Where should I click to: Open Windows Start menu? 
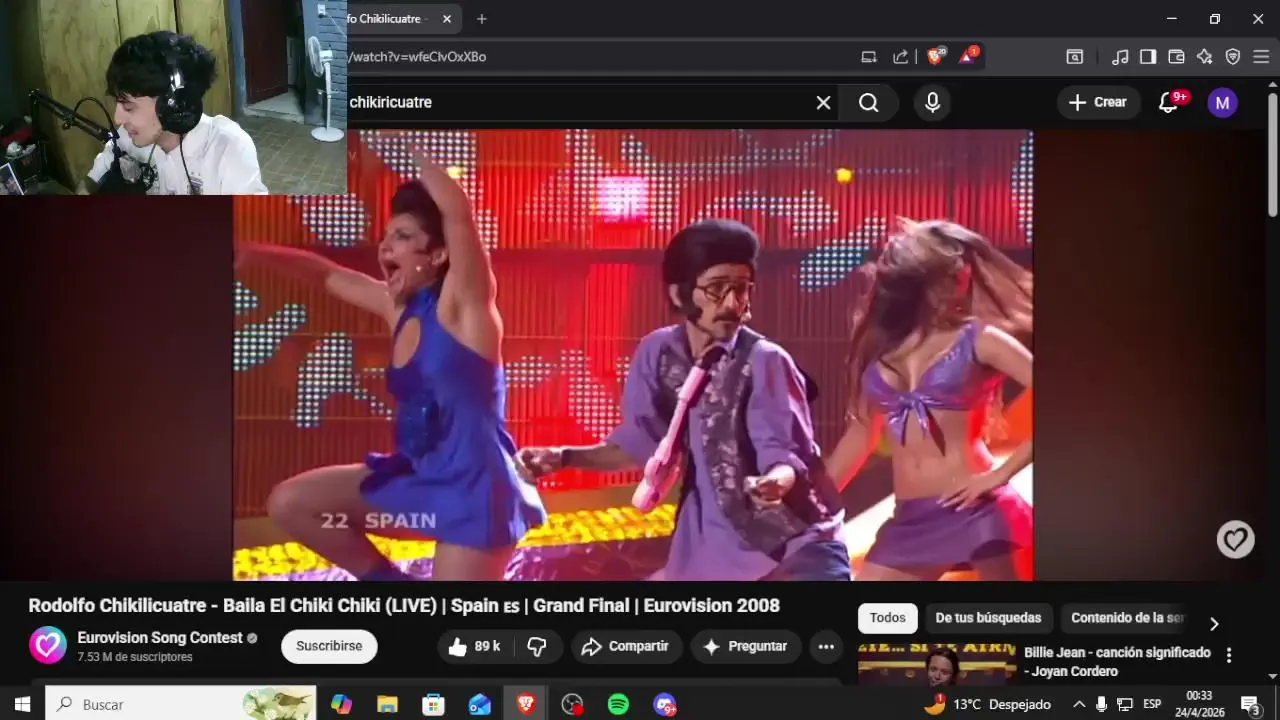pos(22,704)
